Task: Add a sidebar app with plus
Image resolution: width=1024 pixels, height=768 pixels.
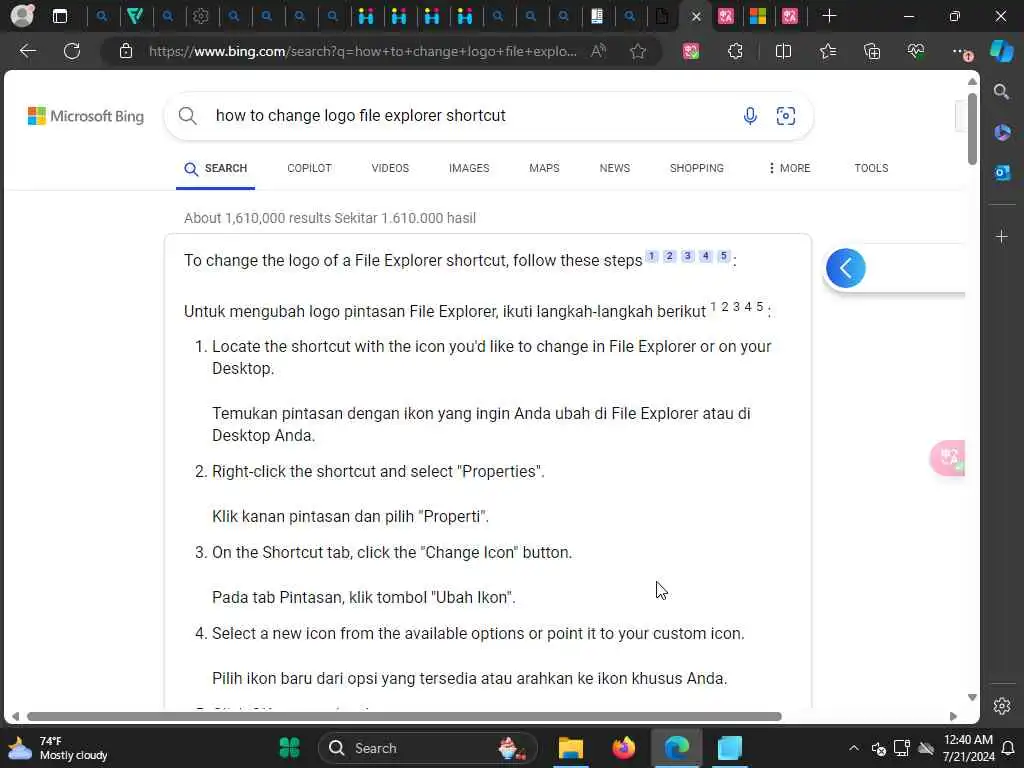Action: [1002, 236]
